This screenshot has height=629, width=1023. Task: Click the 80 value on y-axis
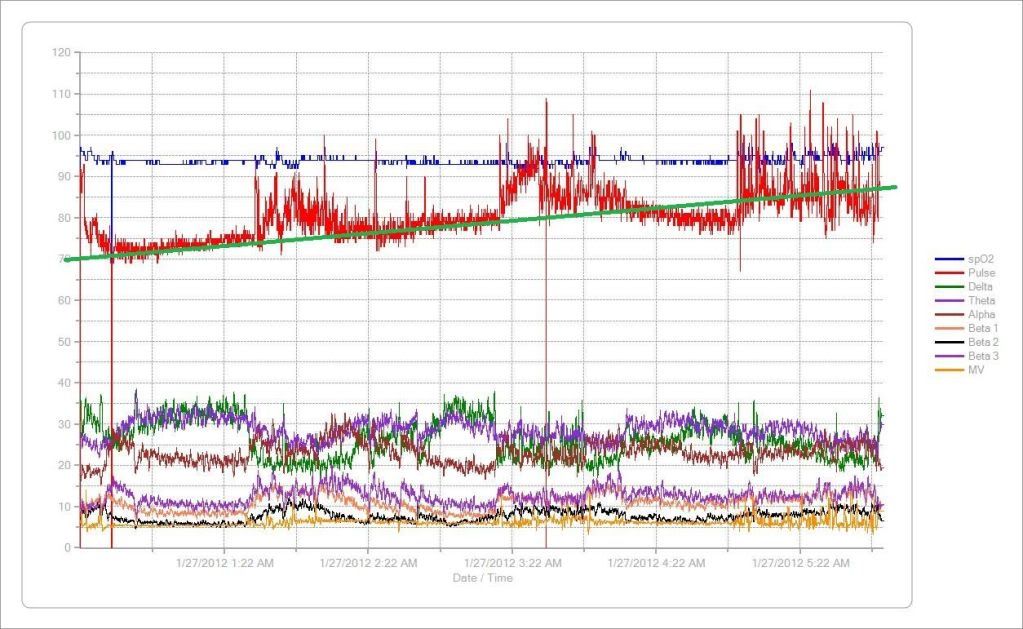click(x=64, y=218)
